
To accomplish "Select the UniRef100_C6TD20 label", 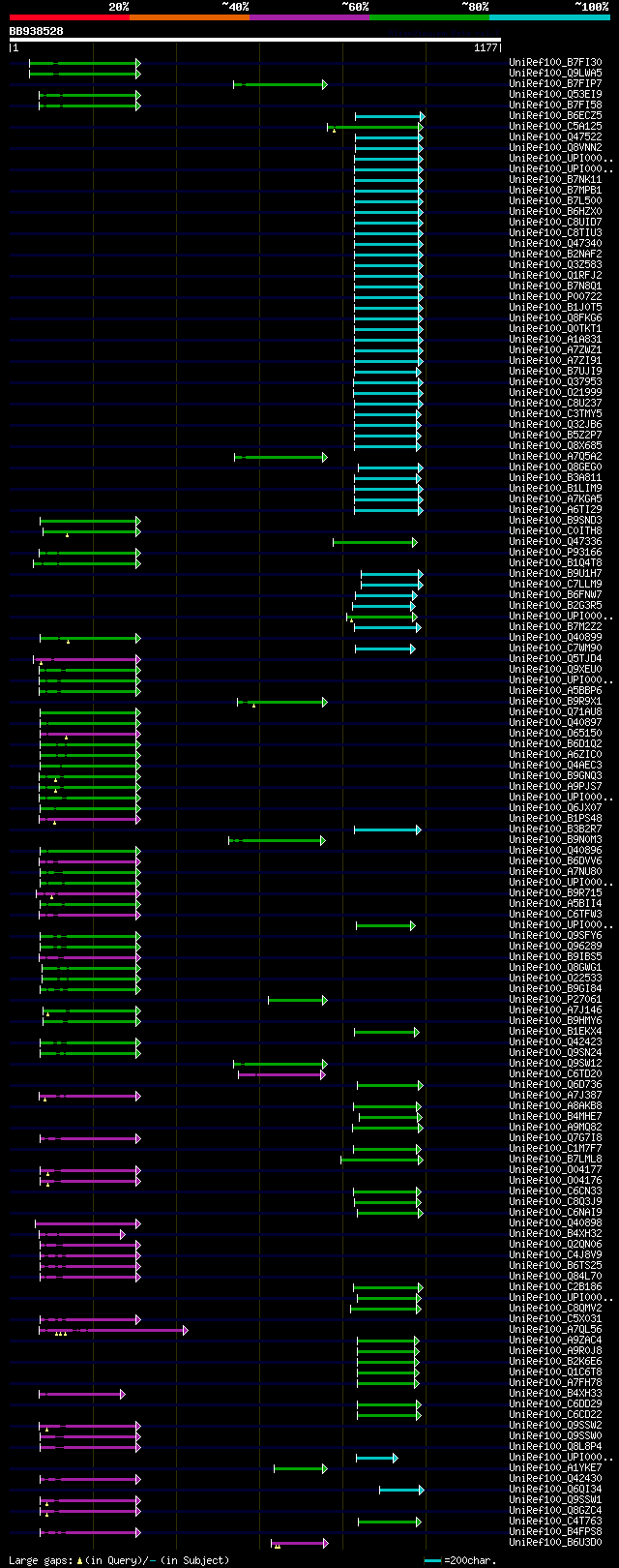I will [555, 1074].
